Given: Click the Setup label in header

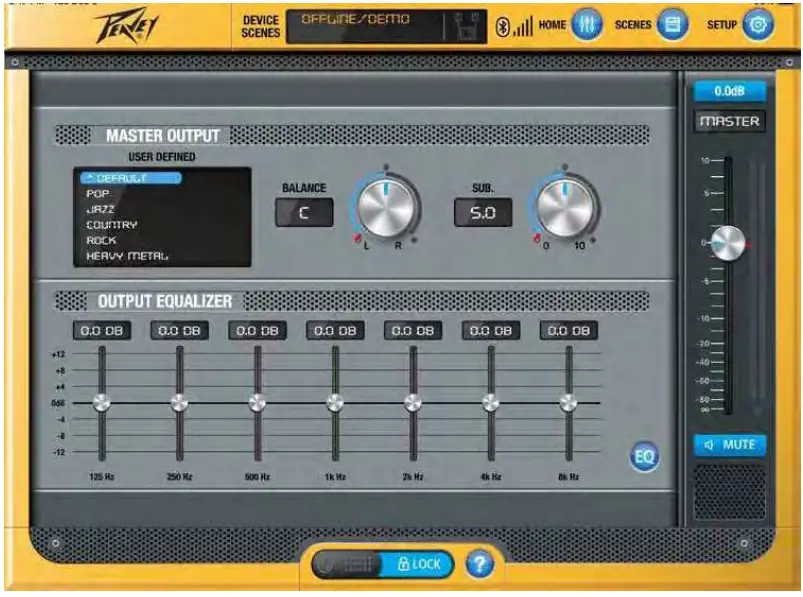Looking at the screenshot, I should tap(722, 25).
